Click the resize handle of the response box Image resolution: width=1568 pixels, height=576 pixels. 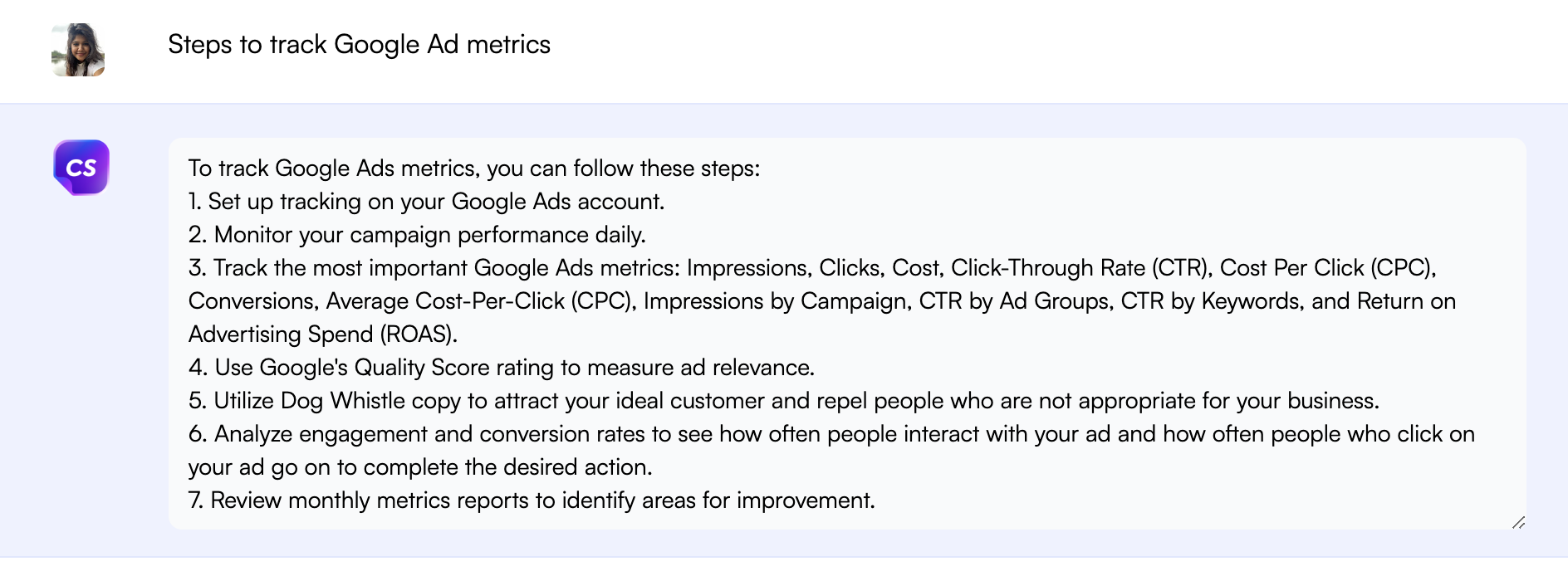1518,522
